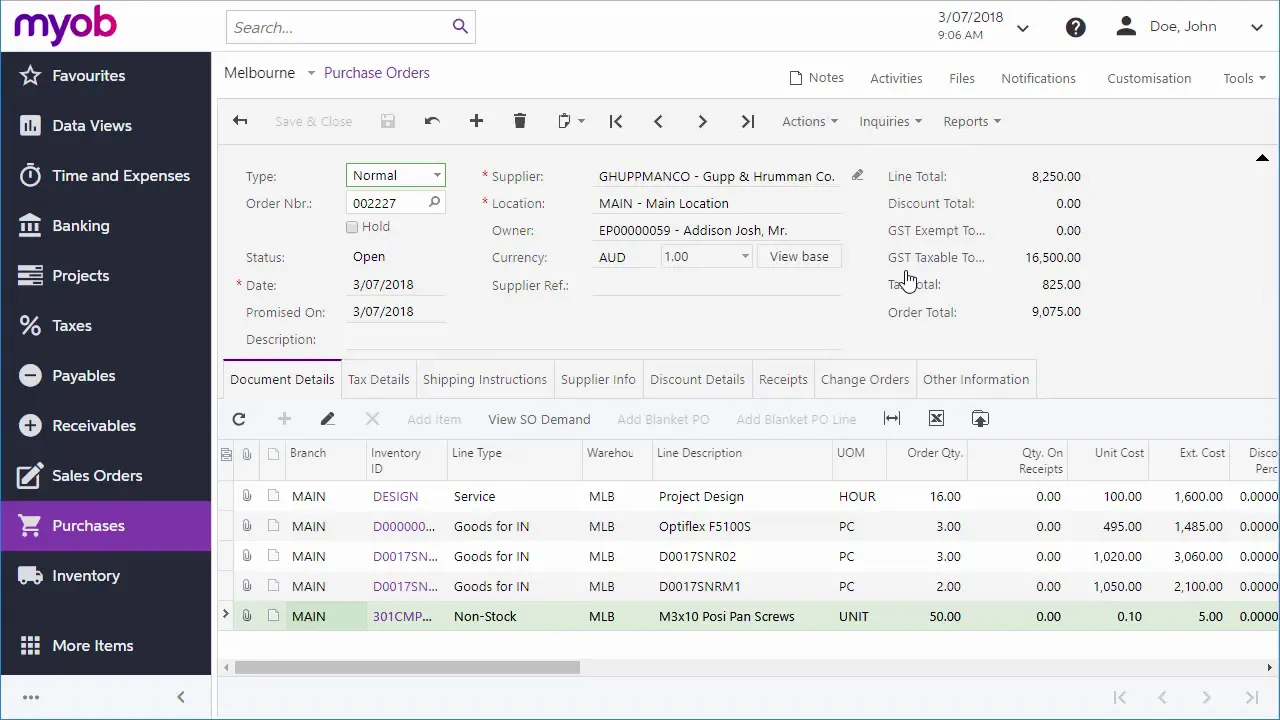The width and height of the screenshot is (1280, 720).
Task: Click the Supplier Ref. input field
Action: 716,285
